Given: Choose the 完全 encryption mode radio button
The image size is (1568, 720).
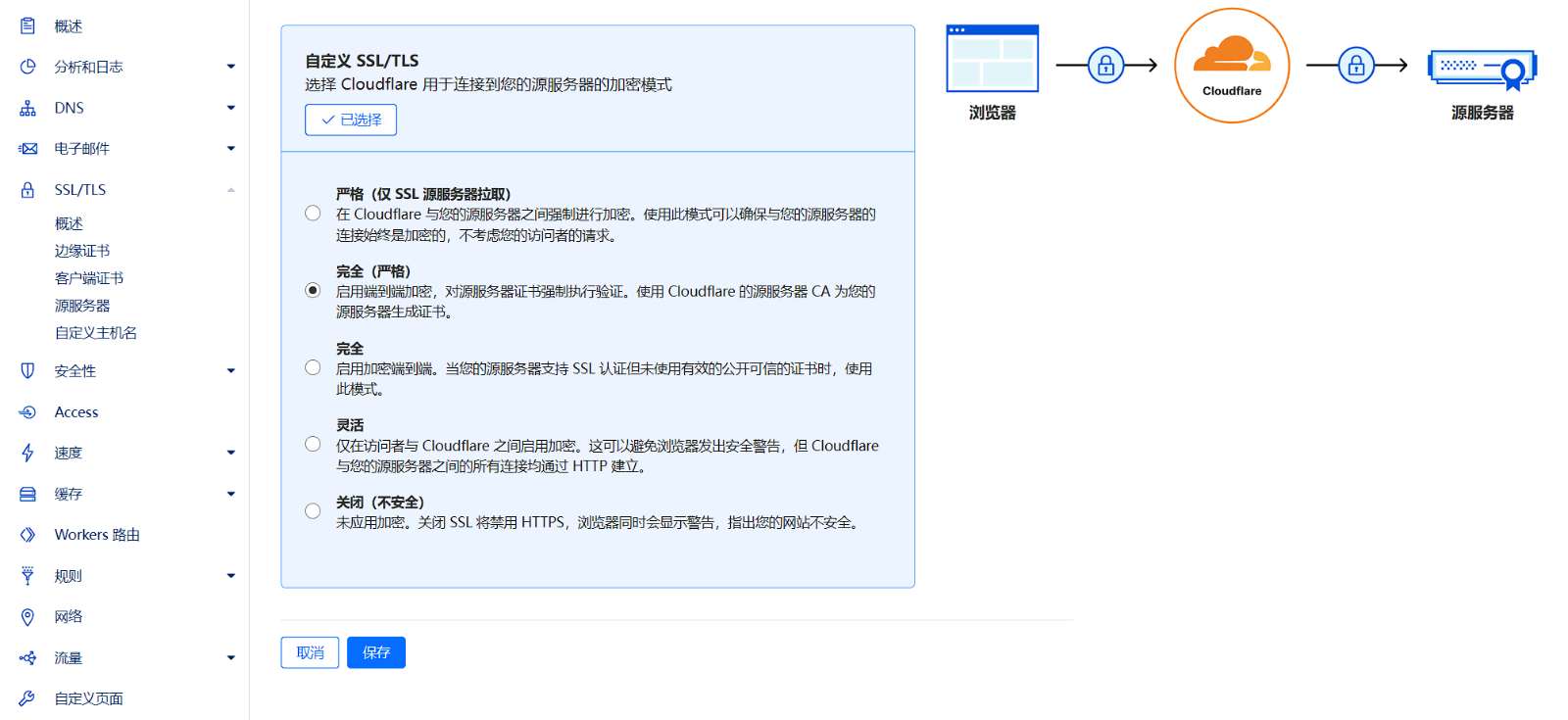Looking at the screenshot, I should tap(313, 367).
